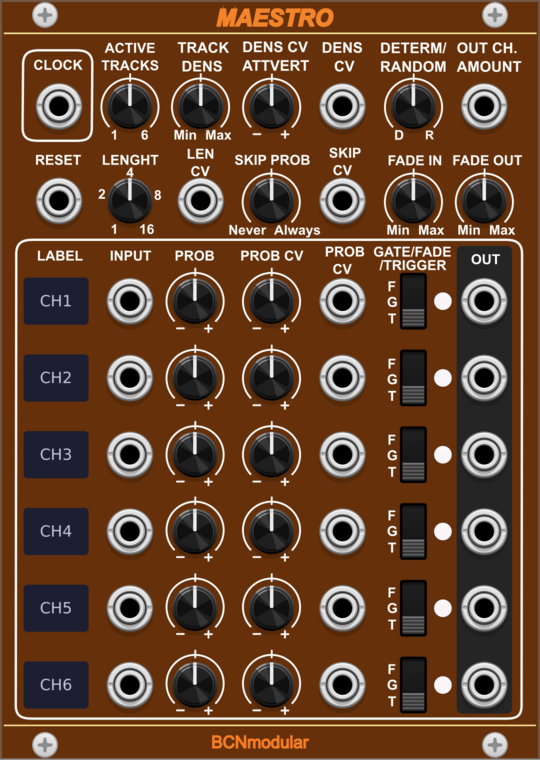Click the CH4 PROB knob
This screenshot has height=760, width=540.
(x=195, y=531)
